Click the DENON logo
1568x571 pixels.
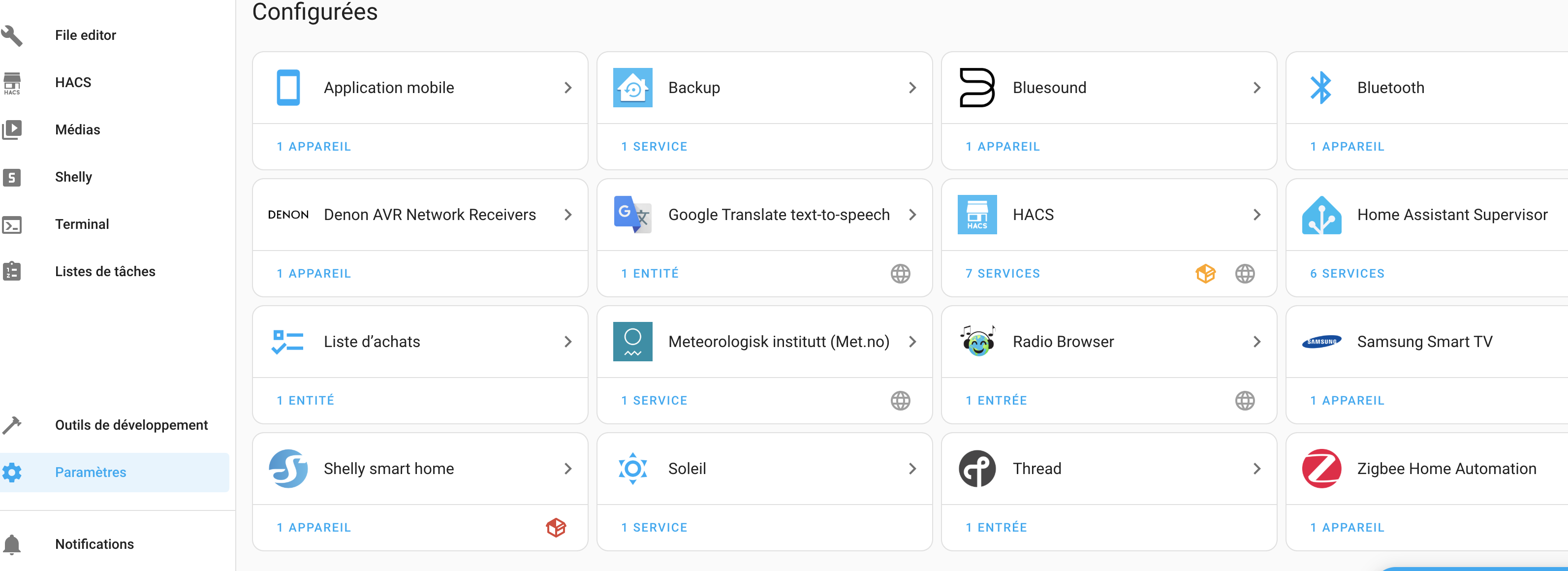(x=288, y=215)
